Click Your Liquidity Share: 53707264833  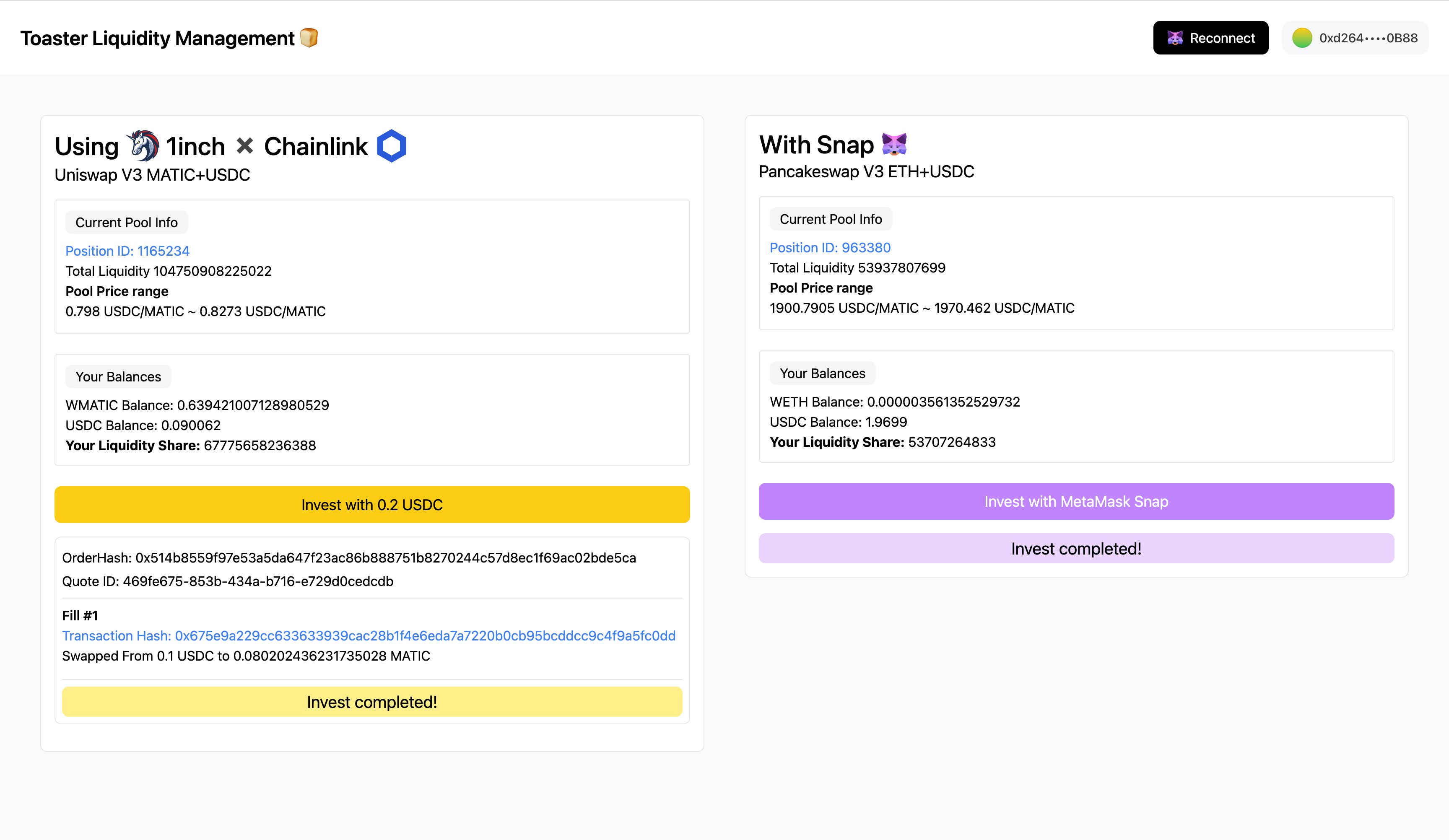coord(883,441)
